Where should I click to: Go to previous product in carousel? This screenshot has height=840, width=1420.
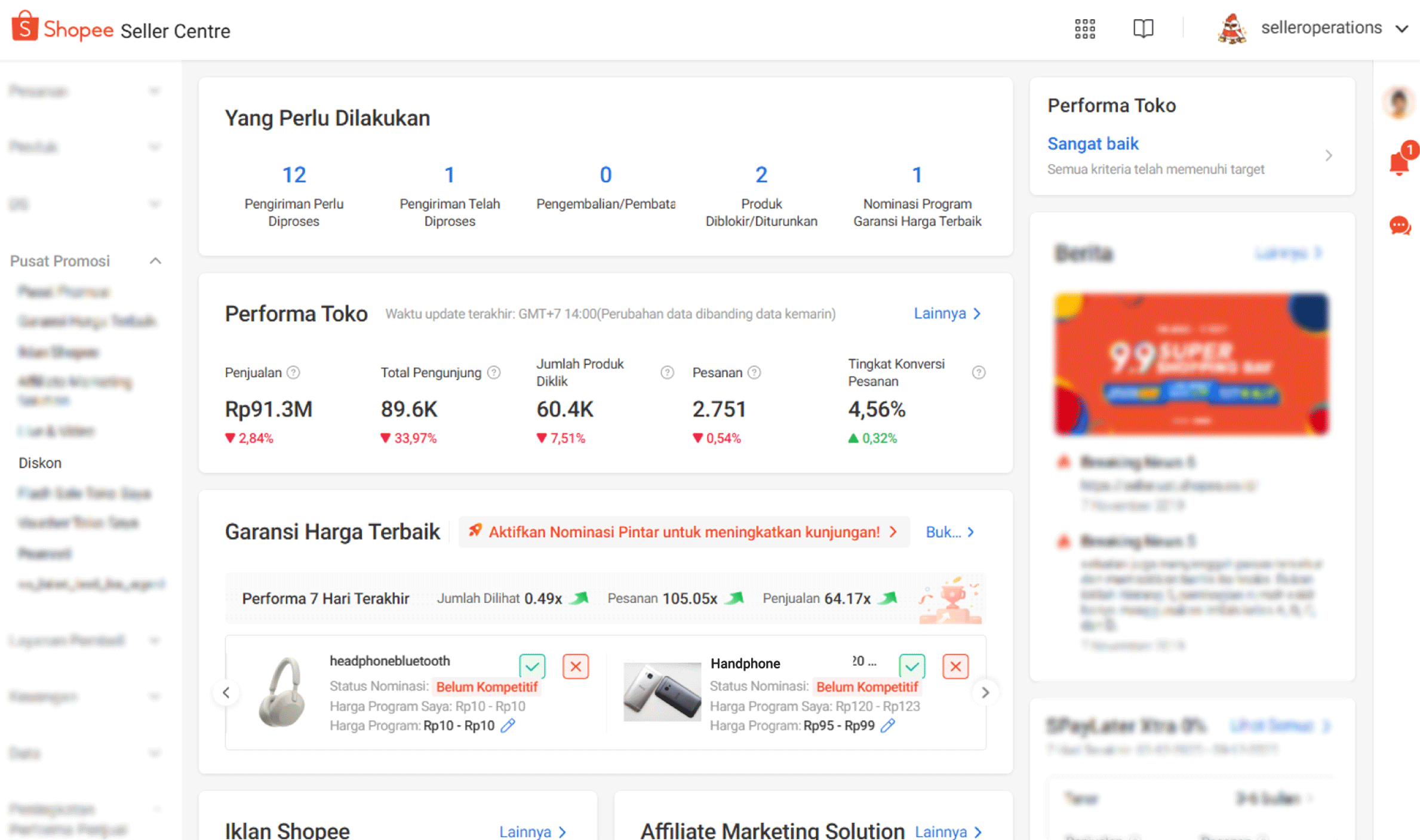pos(226,693)
